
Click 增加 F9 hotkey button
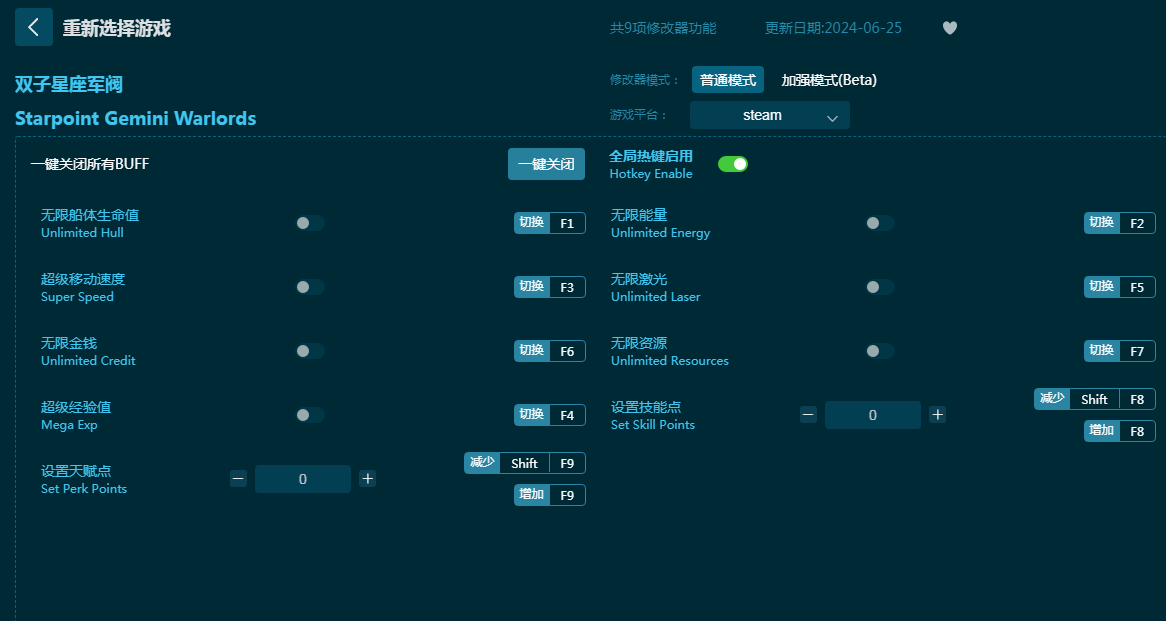pos(550,495)
